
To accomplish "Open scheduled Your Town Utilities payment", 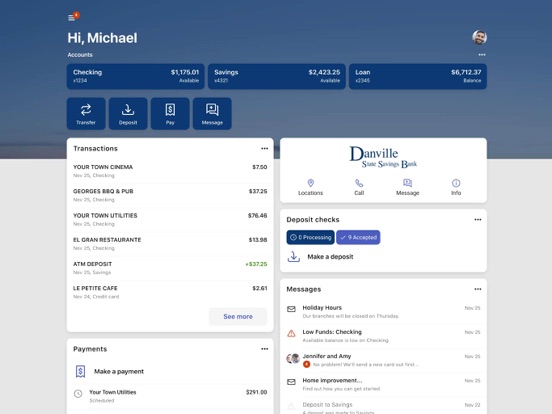I will [170, 396].
